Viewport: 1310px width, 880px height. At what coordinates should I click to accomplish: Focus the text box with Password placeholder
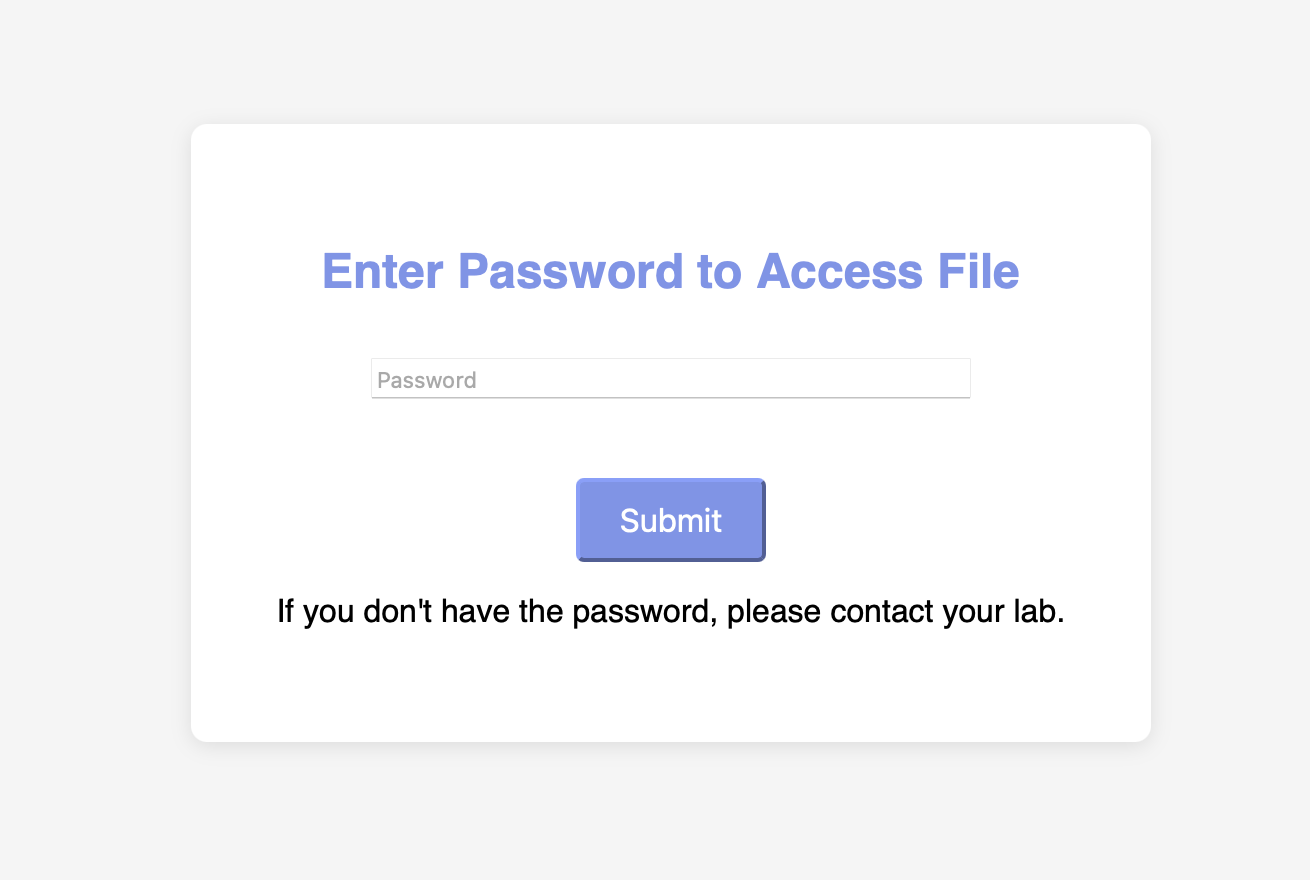coord(670,378)
